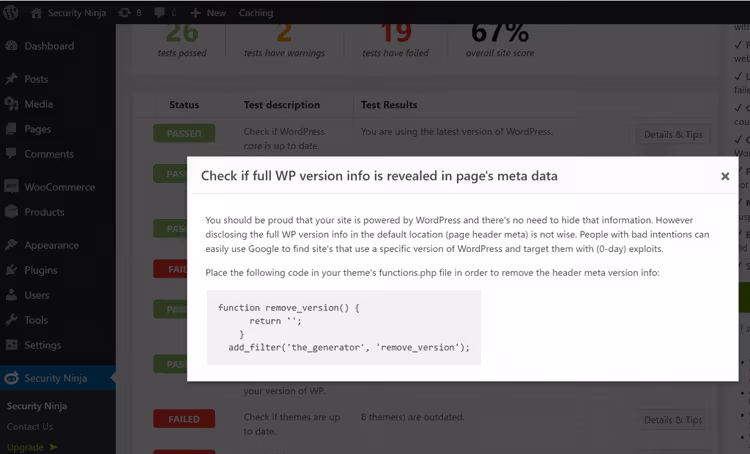This screenshot has width=750, height=454.
Task: Click 'tests passed' label
Action: point(182,53)
